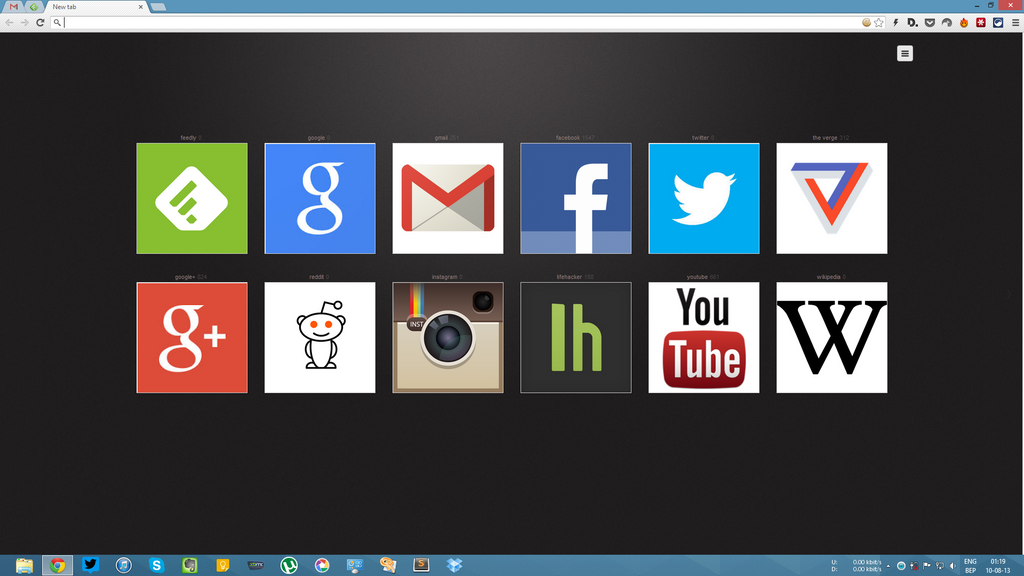This screenshot has height=576, width=1024.
Task: Open the Google speed dial tile
Action: pos(320,199)
